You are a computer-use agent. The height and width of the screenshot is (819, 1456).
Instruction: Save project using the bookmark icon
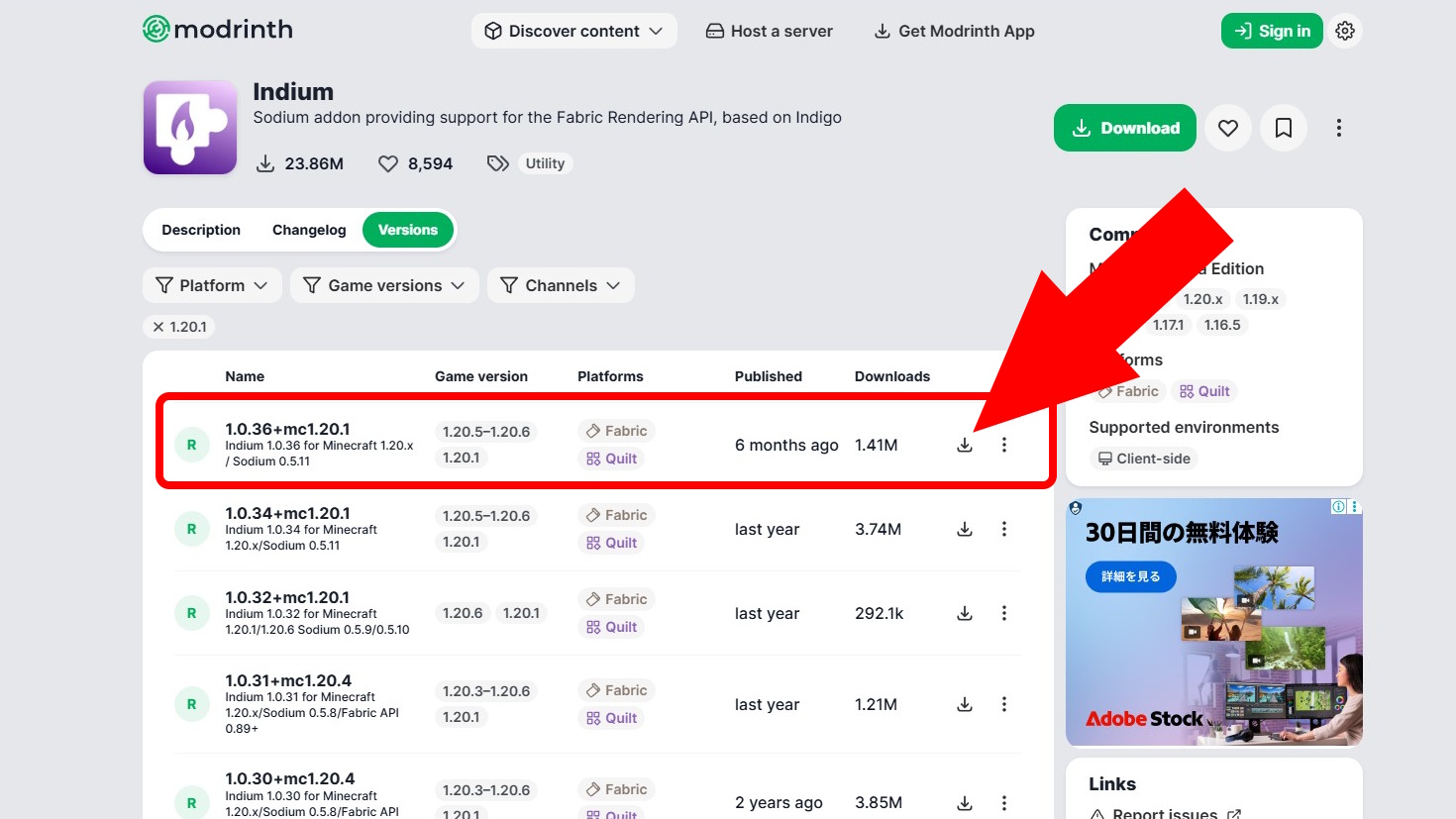coord(1284,128)
